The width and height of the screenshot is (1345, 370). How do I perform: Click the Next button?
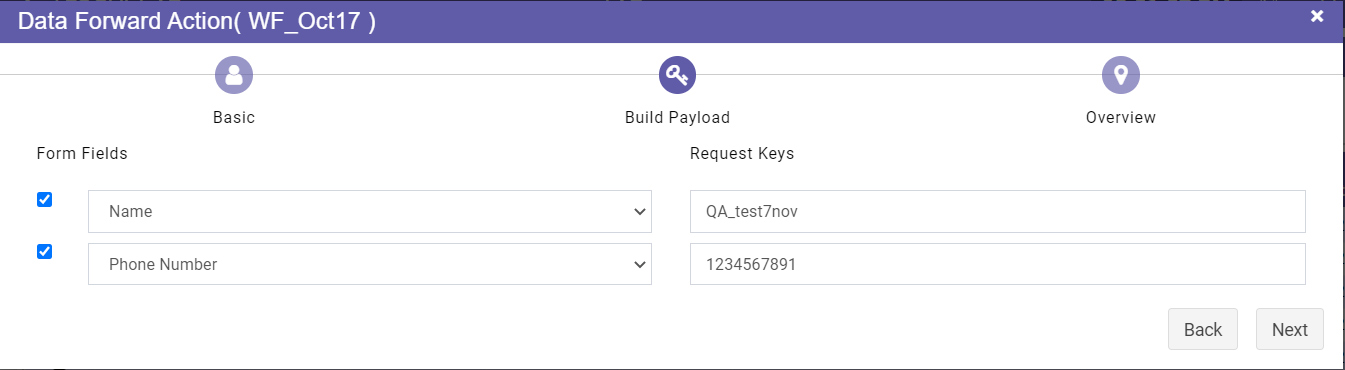click(1290, 329)
